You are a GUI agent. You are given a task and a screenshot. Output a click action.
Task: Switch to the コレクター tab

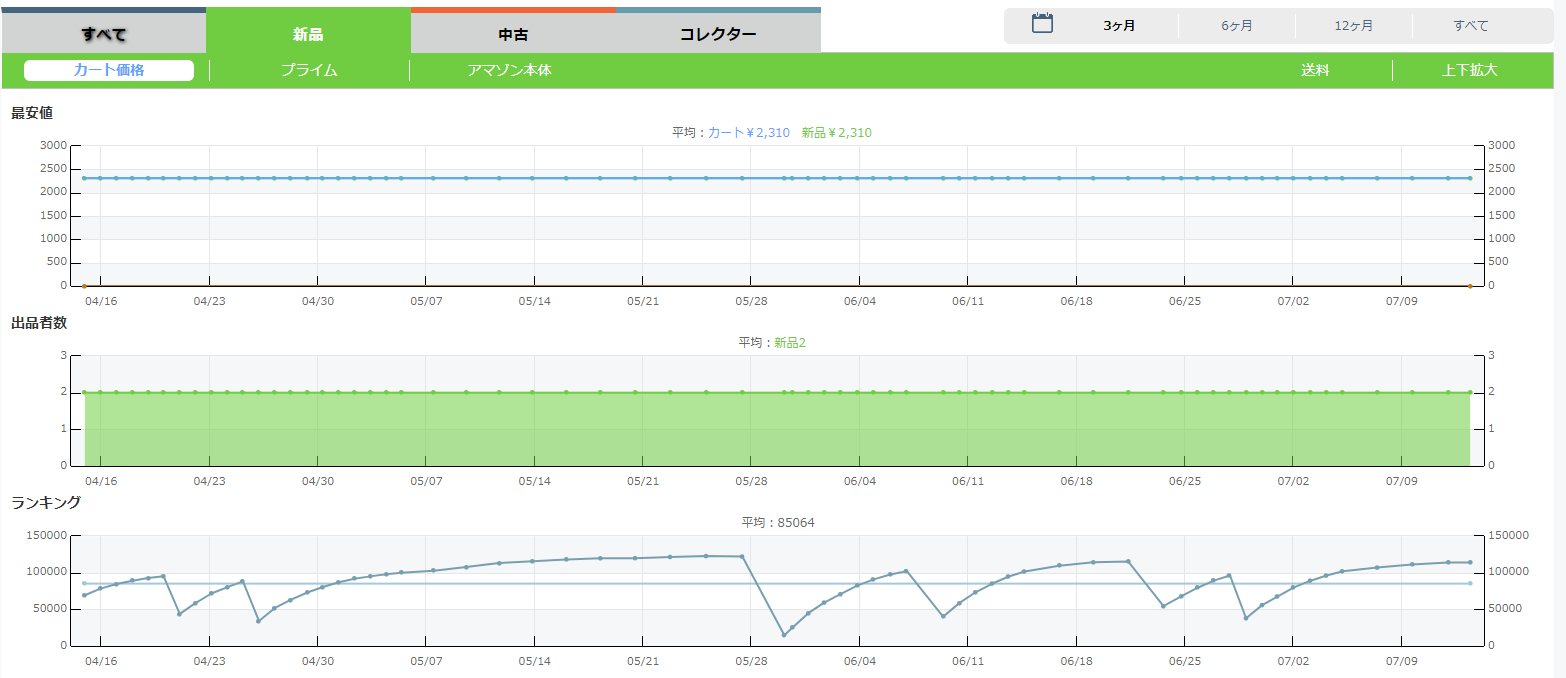click(718, 34)
